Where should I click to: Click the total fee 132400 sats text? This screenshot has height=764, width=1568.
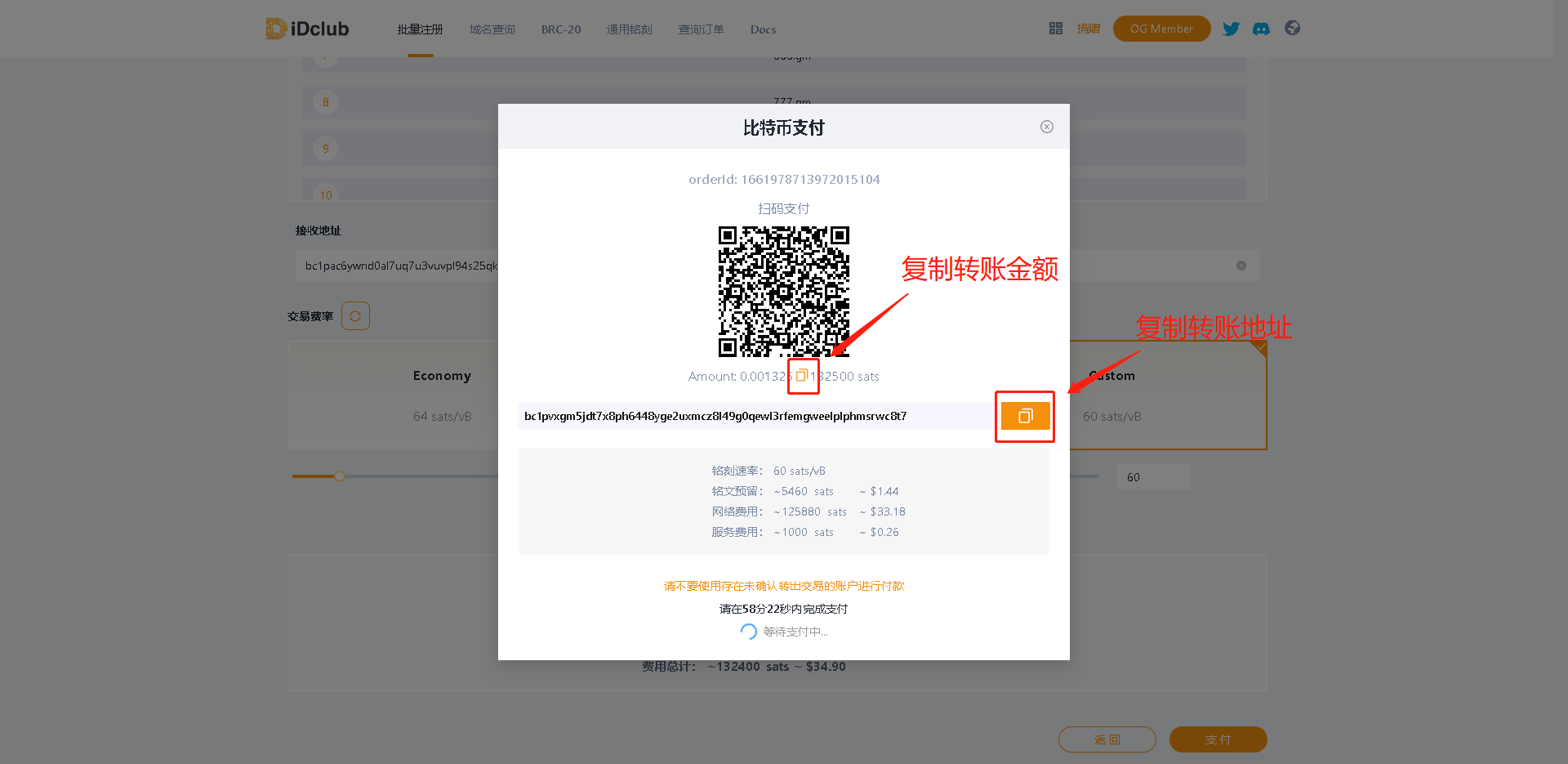point(744,667)
